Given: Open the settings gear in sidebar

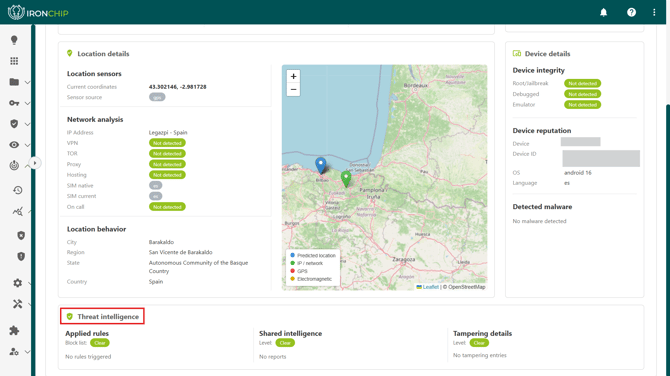Looking at the screenshot, I should point(18,283).
